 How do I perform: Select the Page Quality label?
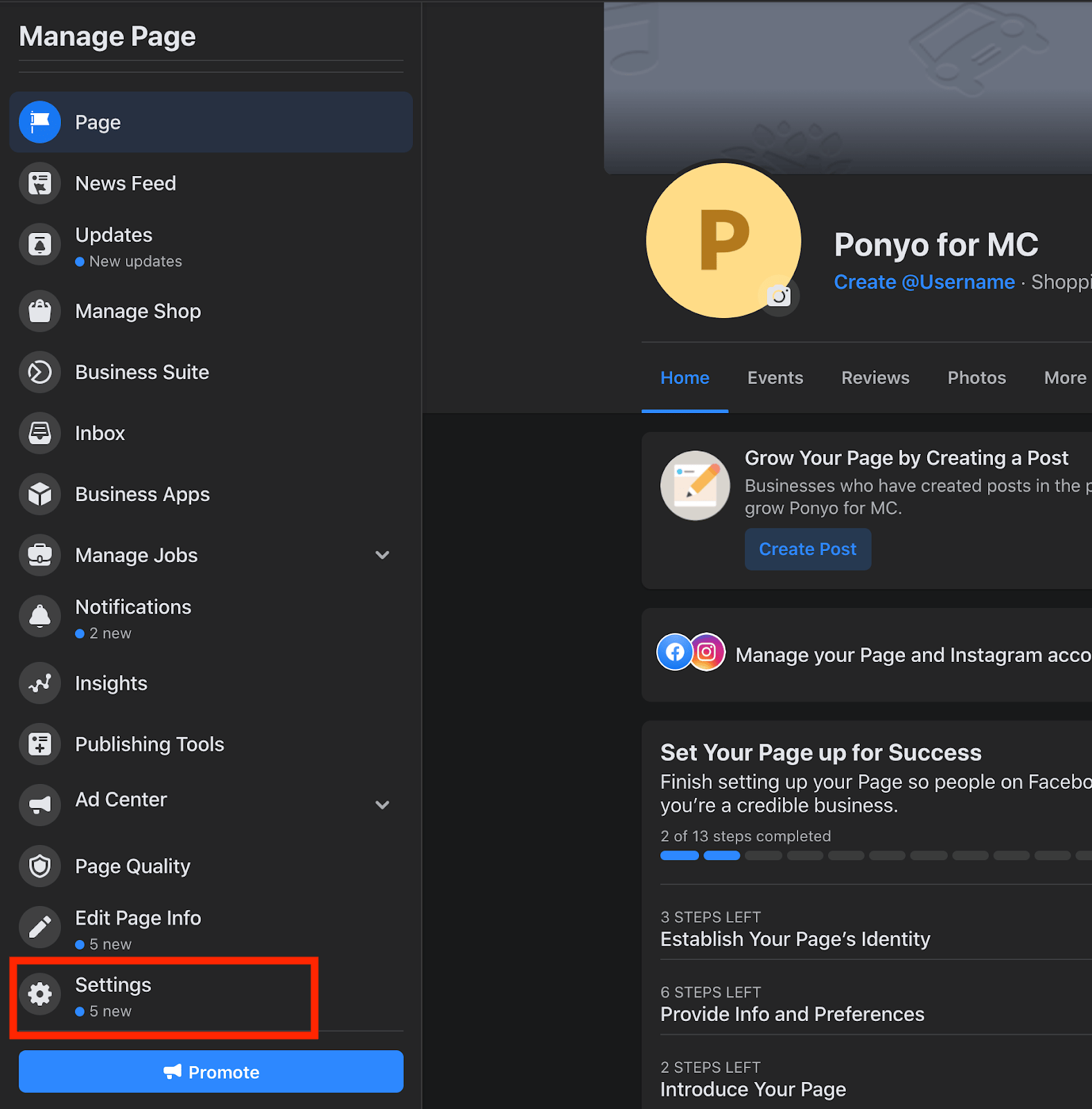pos(132,866)
